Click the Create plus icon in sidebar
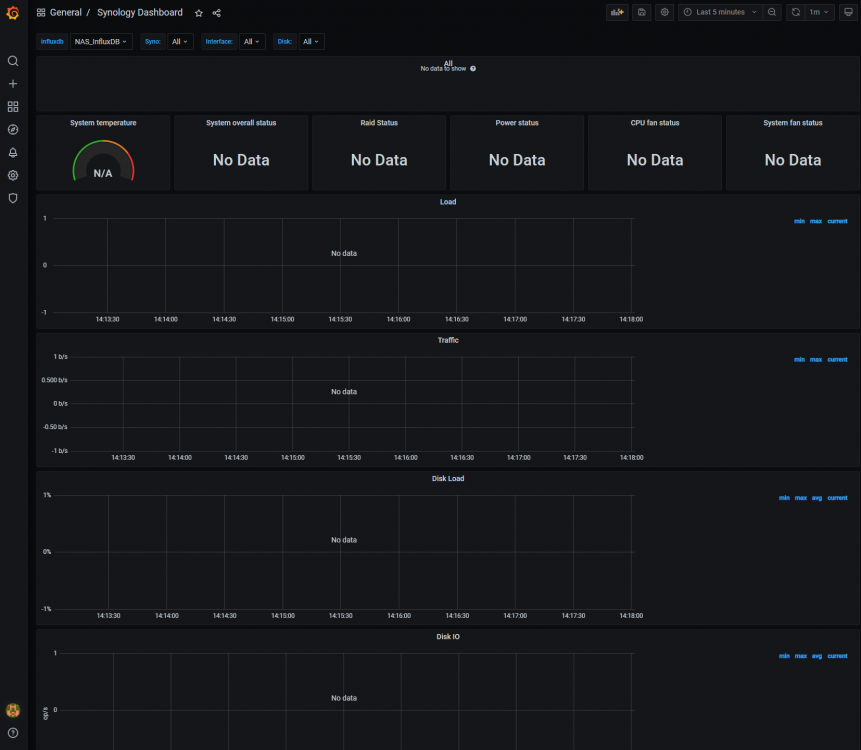 pos(13,84)
